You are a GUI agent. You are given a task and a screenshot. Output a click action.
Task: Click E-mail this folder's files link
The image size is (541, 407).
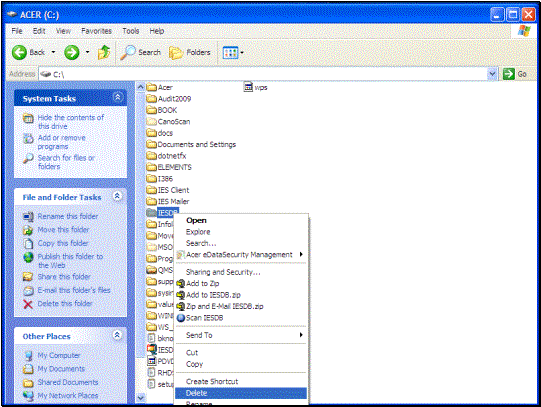[x=74, y=290]
